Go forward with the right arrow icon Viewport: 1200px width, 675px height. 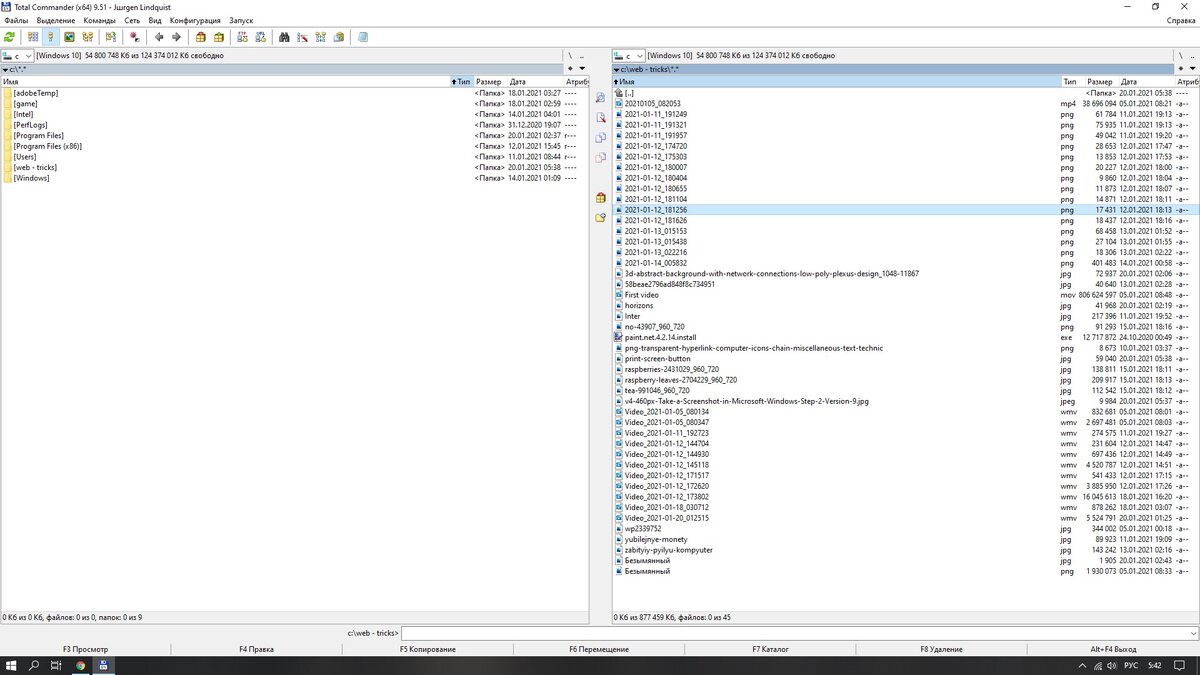[x=176, y=37]
